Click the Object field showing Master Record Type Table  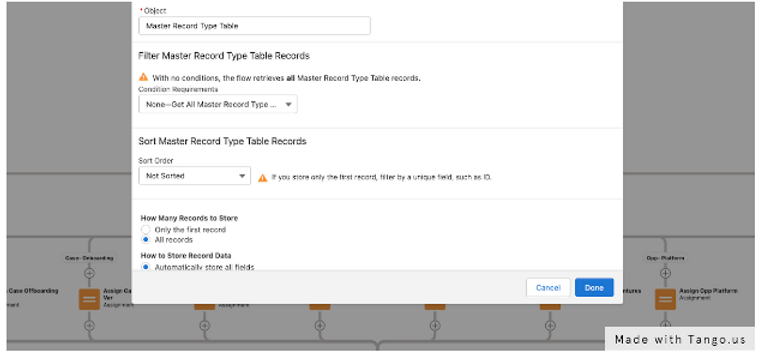click(255, 26)
